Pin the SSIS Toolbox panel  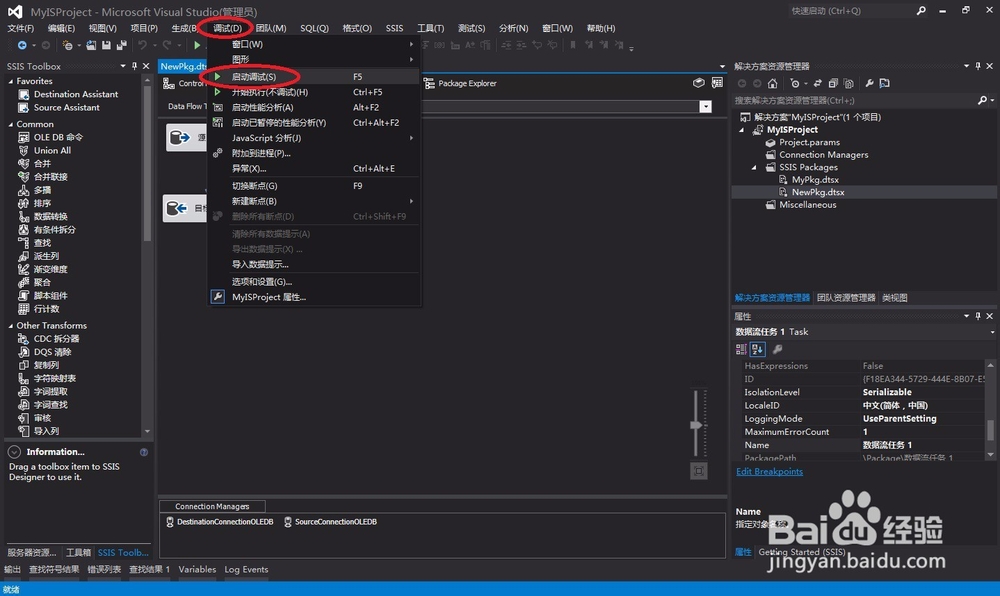coord(135,66)
